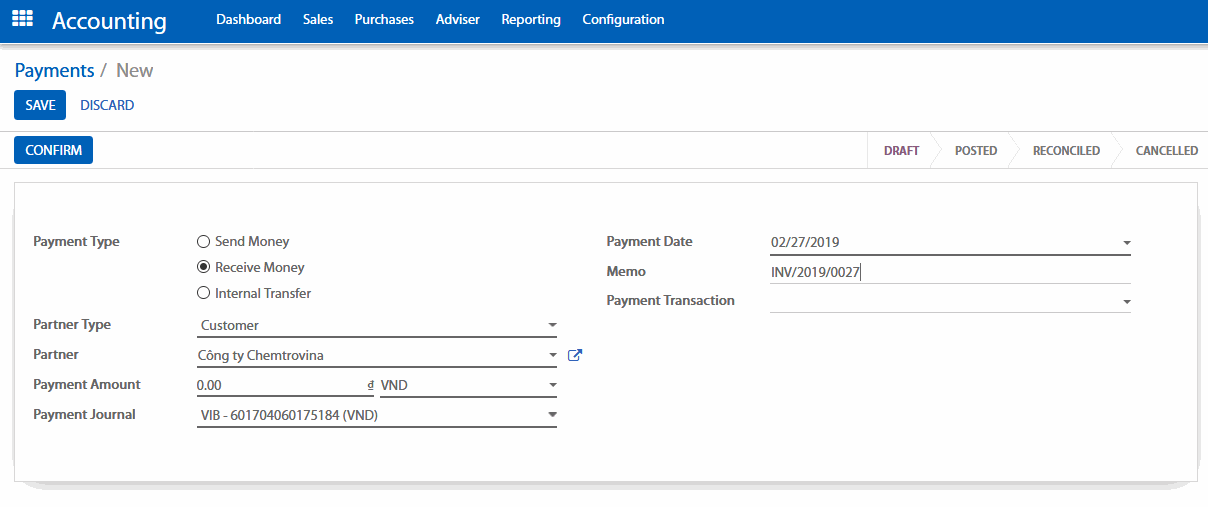Expand the VND currency dropdown
The width and height of the screenshot is (1208, 507).
click(552, 385)
